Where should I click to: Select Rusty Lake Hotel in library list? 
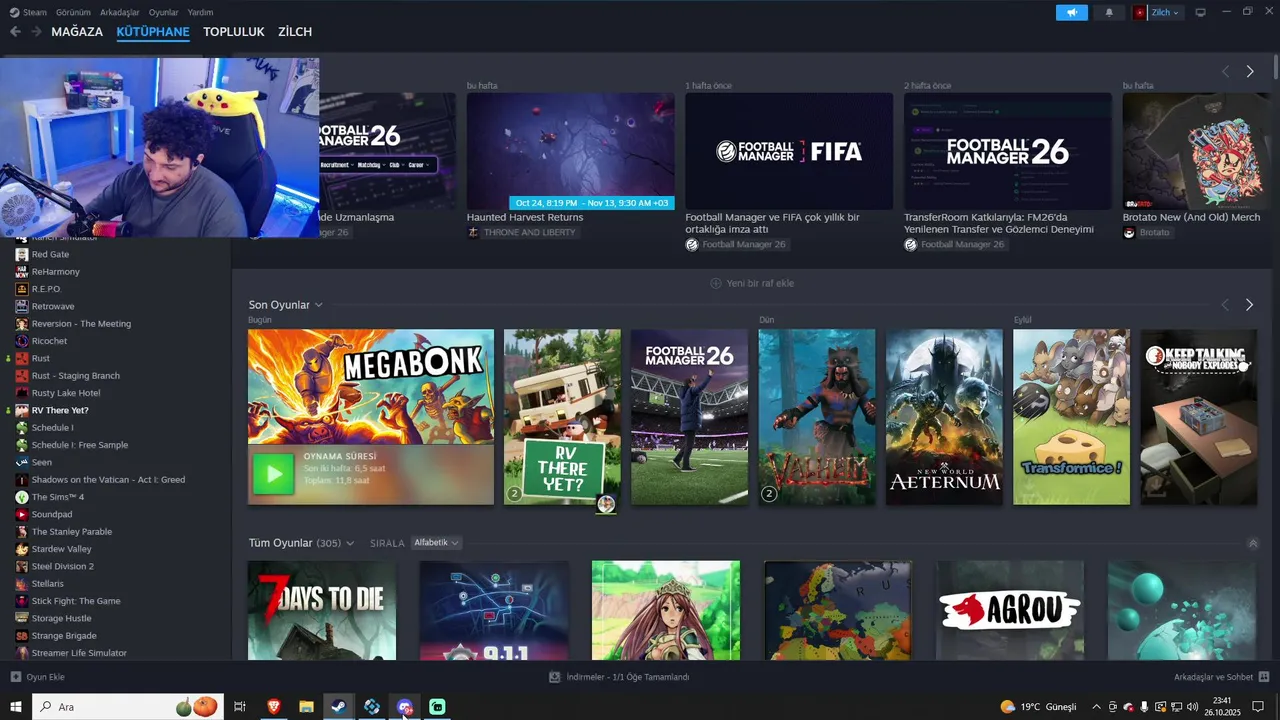coord(66,393)
